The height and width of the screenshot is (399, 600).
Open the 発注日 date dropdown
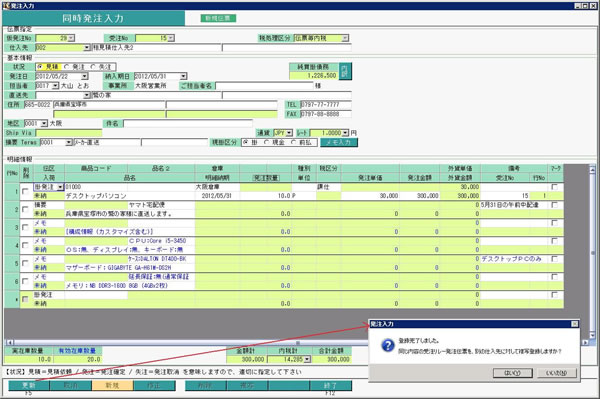click(85, 76)
